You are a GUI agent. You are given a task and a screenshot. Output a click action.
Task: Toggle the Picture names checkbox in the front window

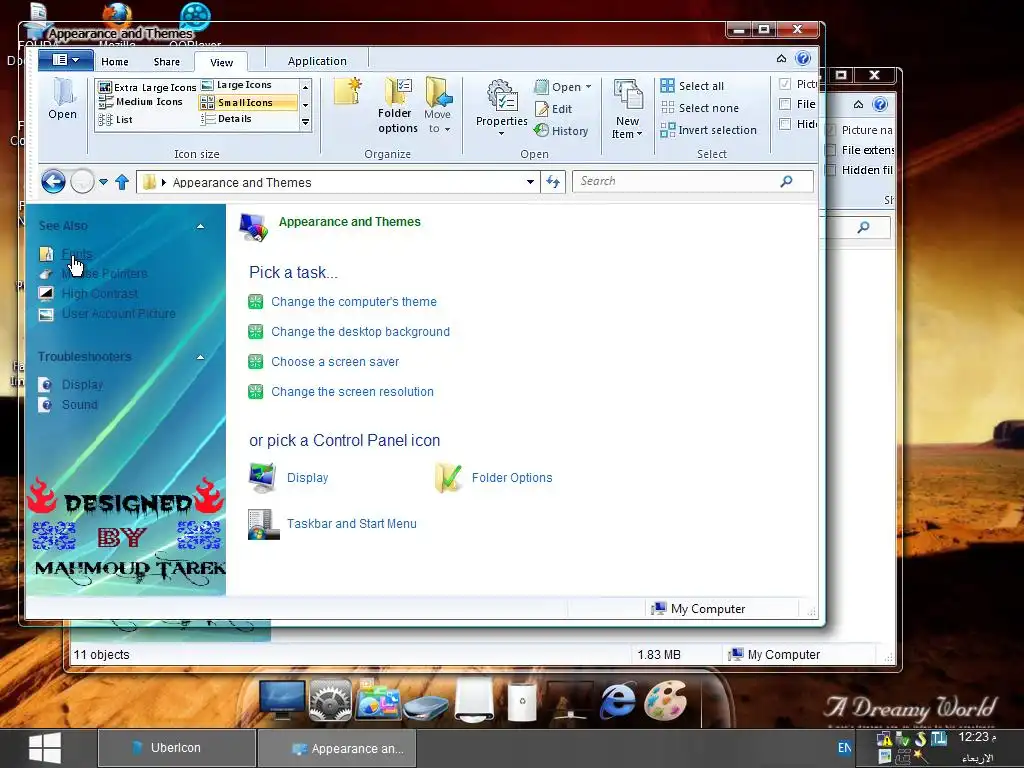(785, 84)
